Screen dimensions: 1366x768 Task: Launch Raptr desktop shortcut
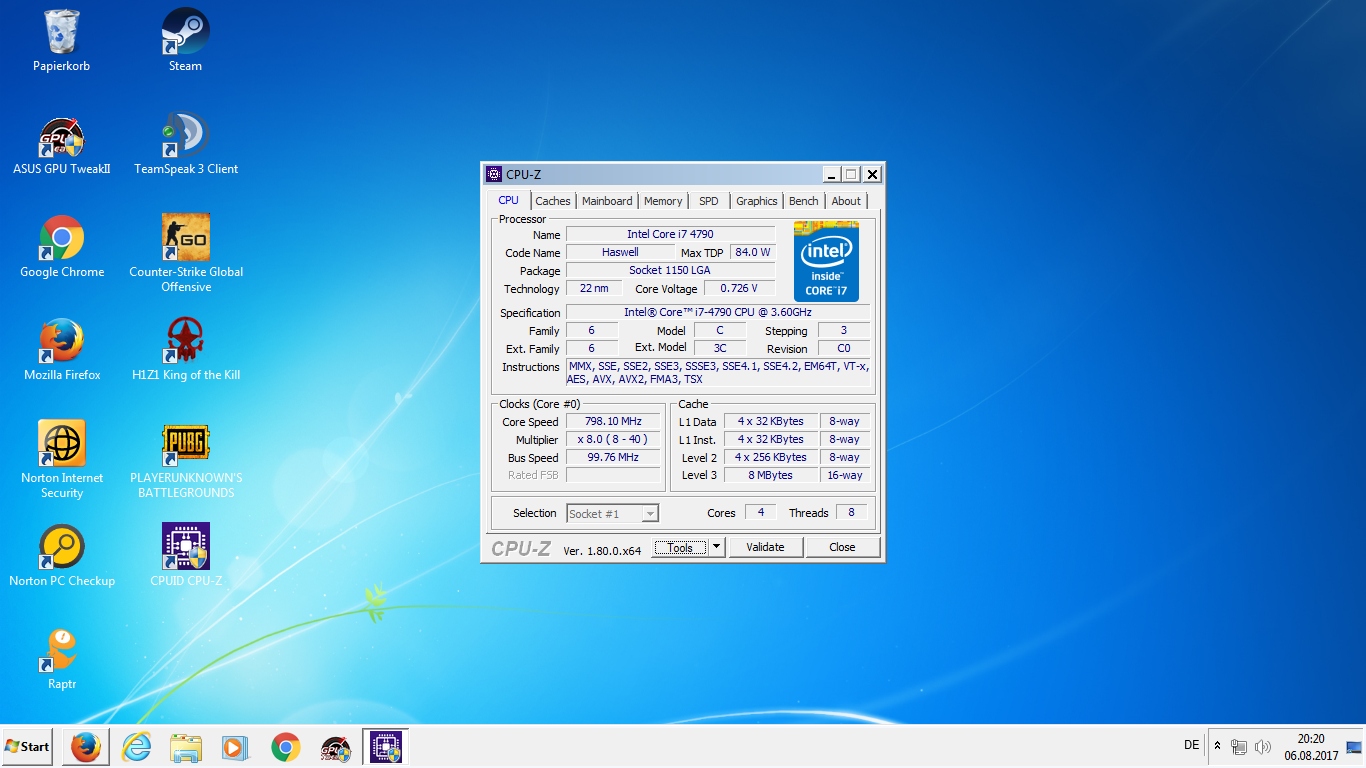[x=62, y=660]
